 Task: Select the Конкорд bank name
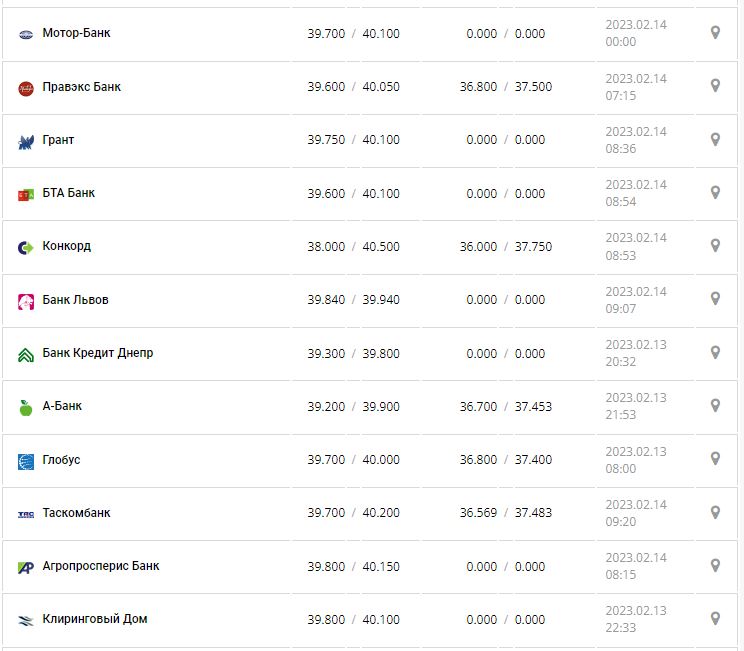click(66, 246)
